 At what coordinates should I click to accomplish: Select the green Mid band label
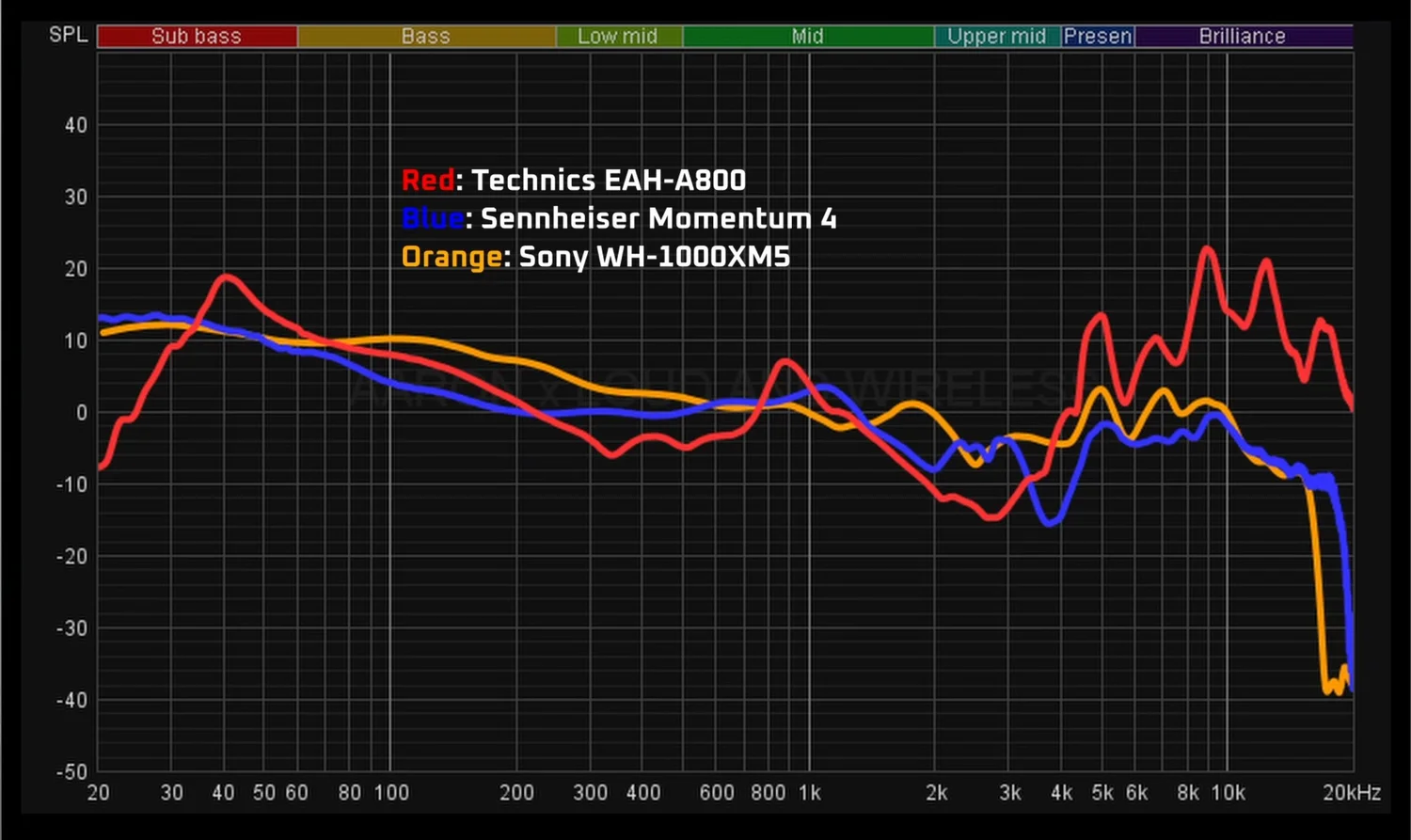(808, 36)
